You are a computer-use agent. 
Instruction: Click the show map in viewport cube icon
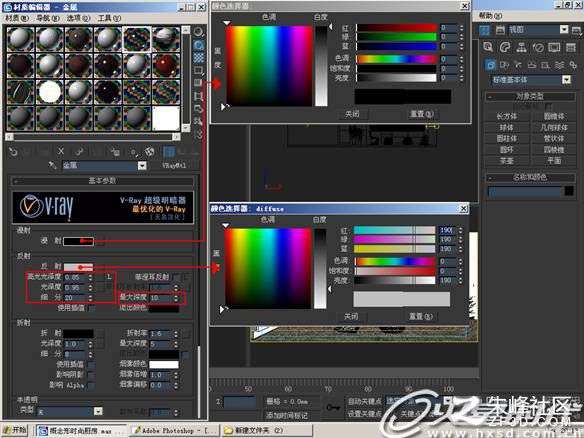tap(150, 151)
